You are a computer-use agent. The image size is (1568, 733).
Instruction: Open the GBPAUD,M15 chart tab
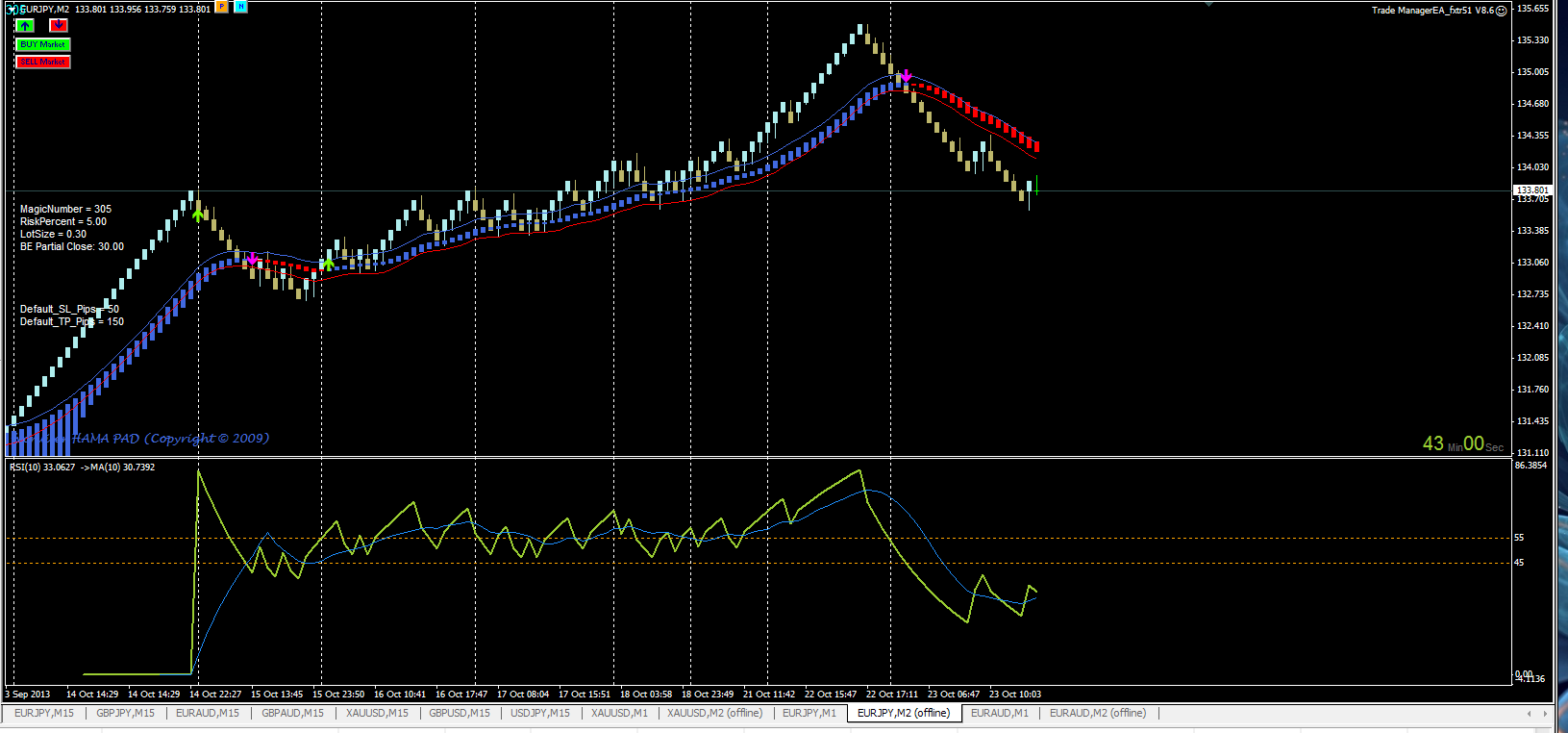(293, 713)
